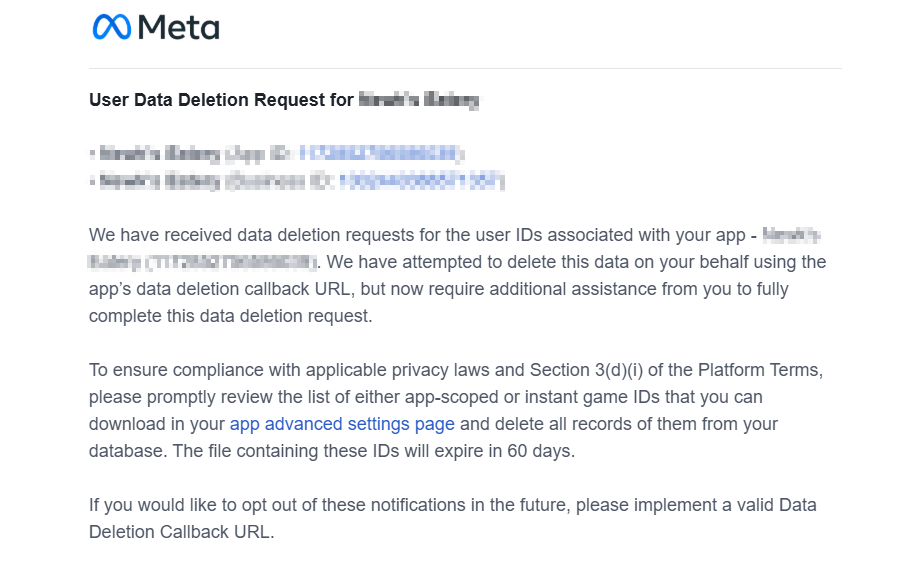The width and height of the screenshot is (915, 566).
Task: Click the blurred app name in heading
Action: click(418, 100)
